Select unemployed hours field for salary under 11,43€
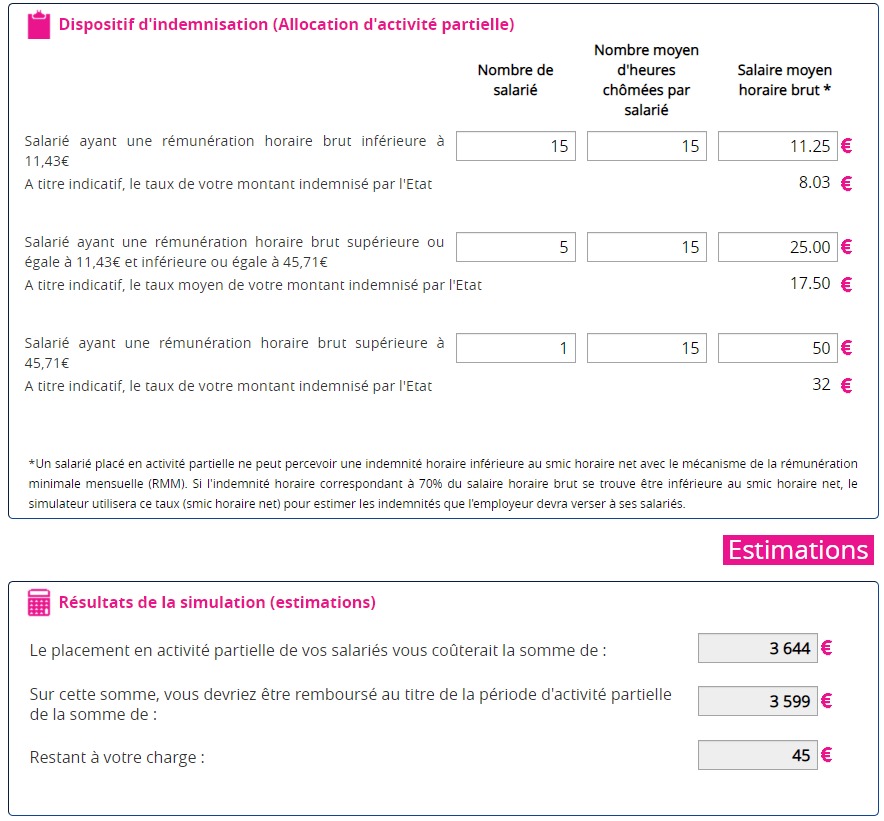The height and width of the screenshot is (821, 884). [x=647, y=146]
